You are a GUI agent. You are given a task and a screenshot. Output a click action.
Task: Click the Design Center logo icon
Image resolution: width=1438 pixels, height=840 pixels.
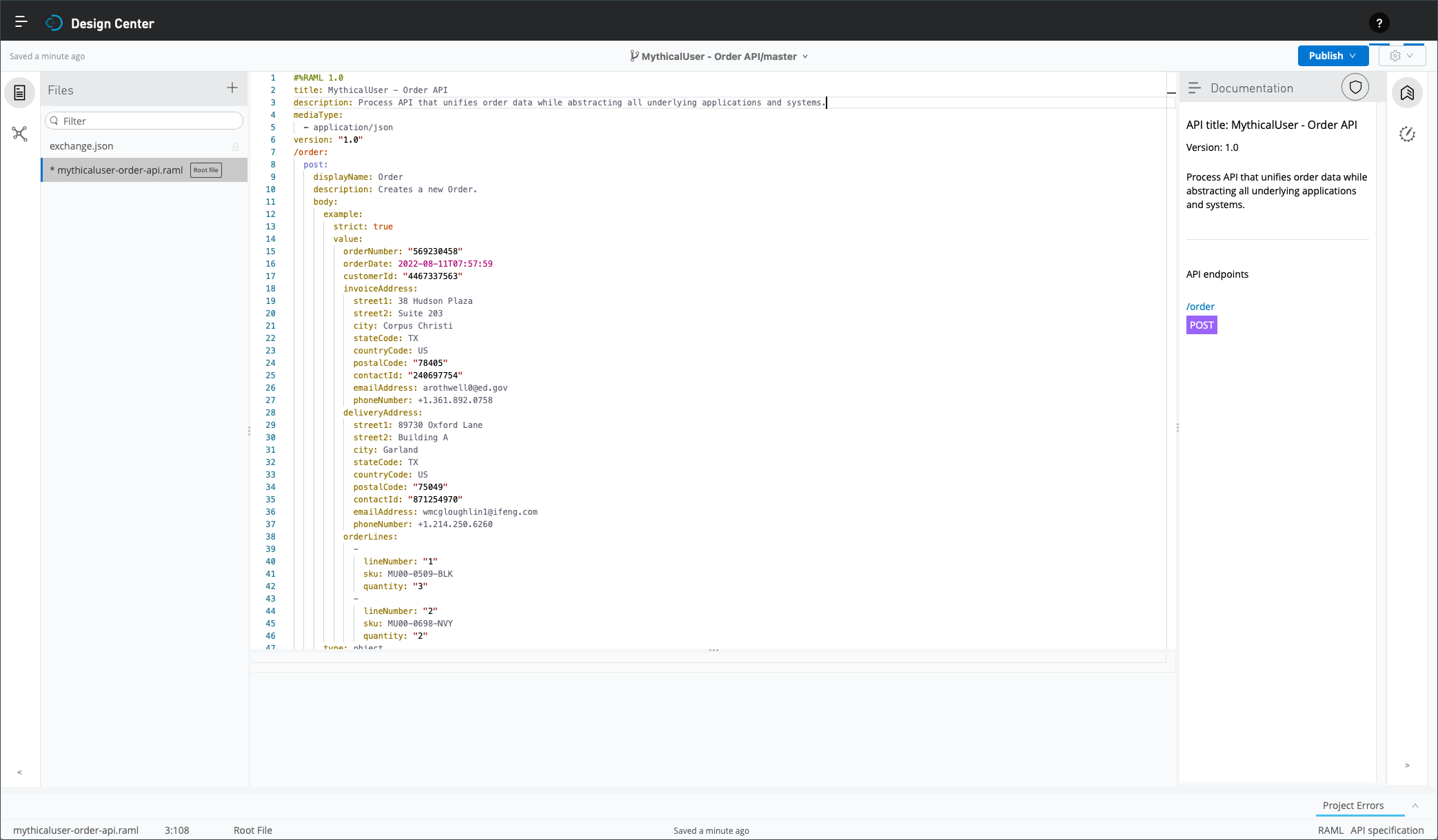tap(54, 23)
